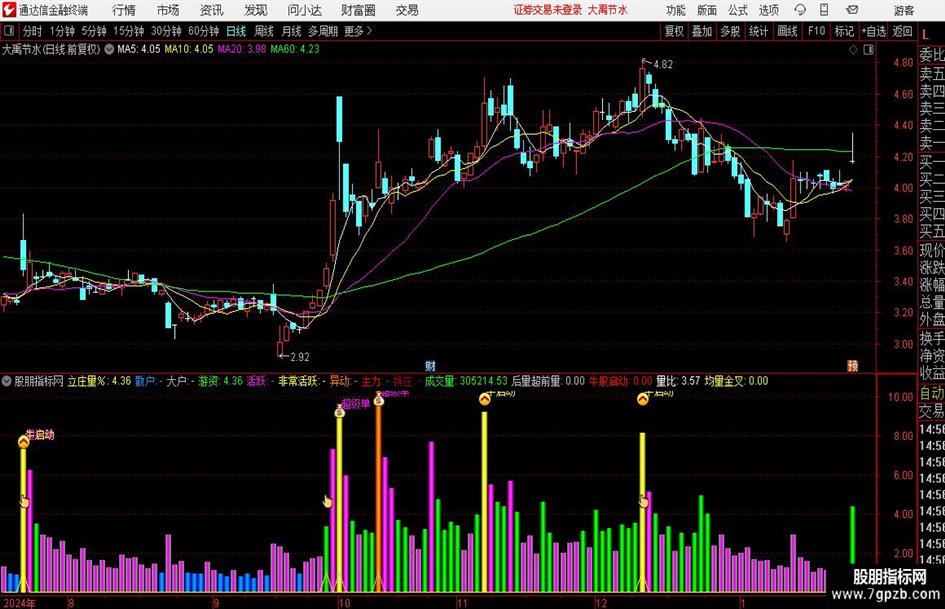Screen dimensions: 945x609
Task: Click the arrow marker above December yellow bar
Action: pos(643,399)
